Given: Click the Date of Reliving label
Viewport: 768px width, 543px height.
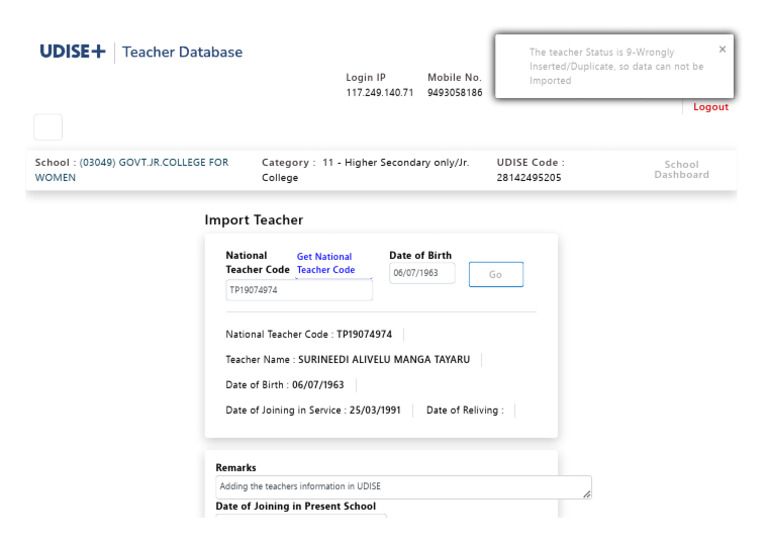Looking at the screenshot, I should pos(464,410).
